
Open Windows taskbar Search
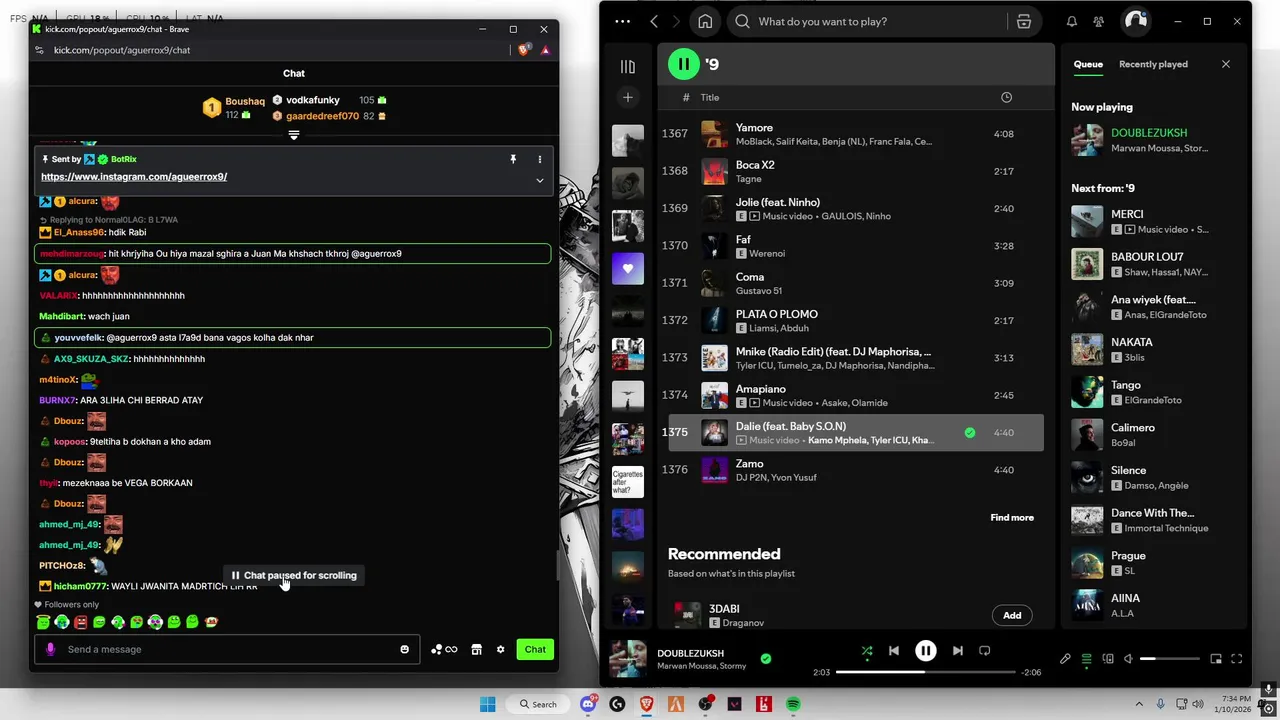(x=538, y=704)
